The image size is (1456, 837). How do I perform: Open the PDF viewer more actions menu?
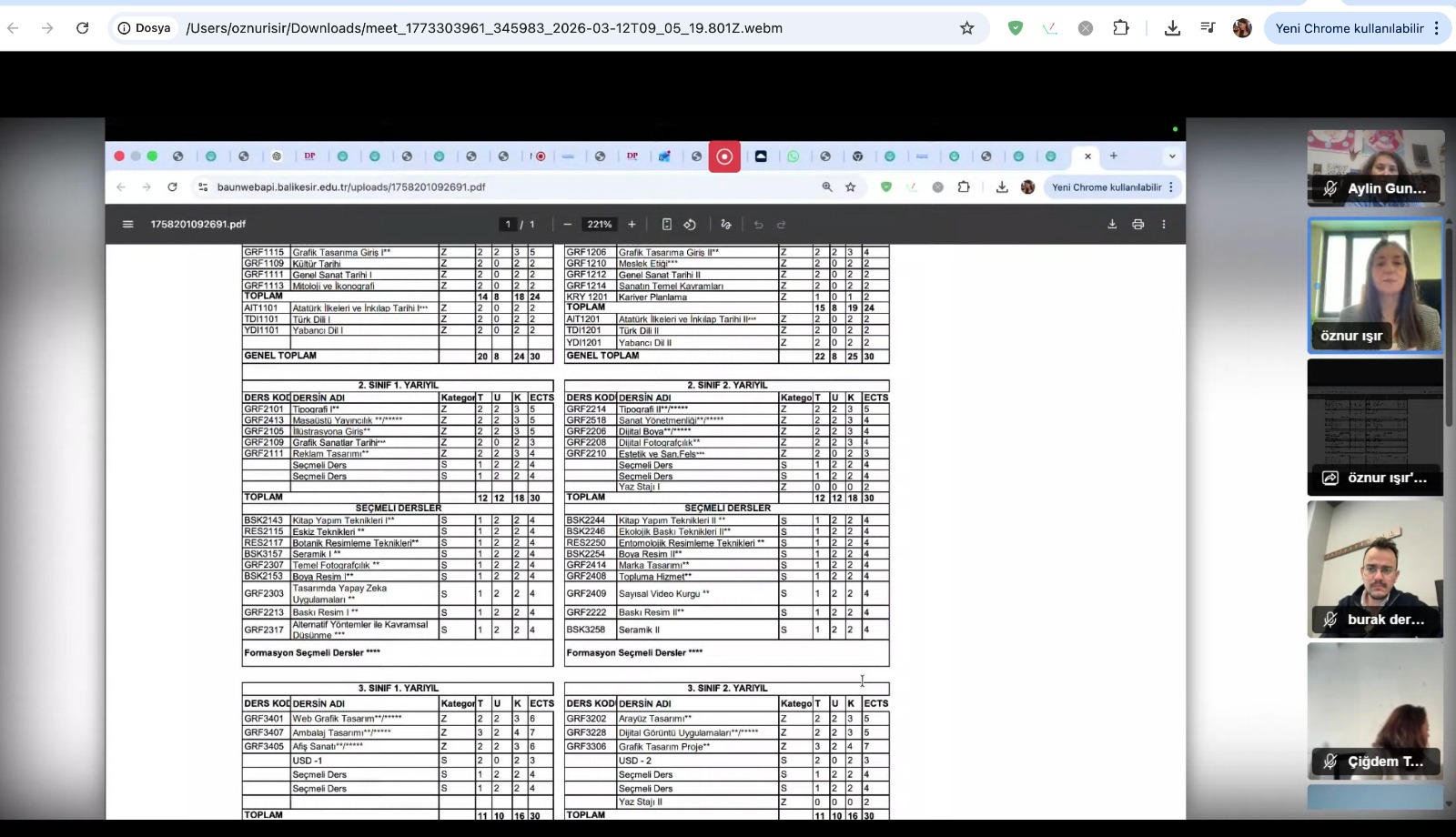[1163, 225]
